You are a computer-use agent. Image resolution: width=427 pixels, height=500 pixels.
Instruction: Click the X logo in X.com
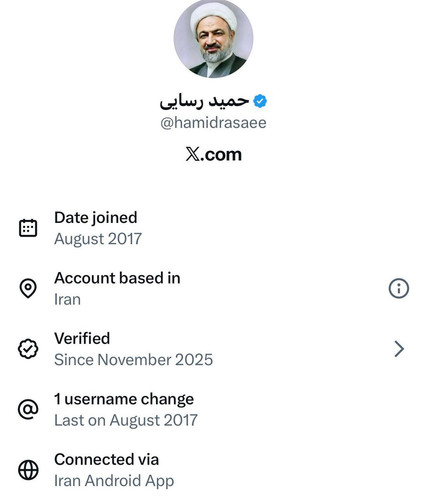(x=193, y=154)
